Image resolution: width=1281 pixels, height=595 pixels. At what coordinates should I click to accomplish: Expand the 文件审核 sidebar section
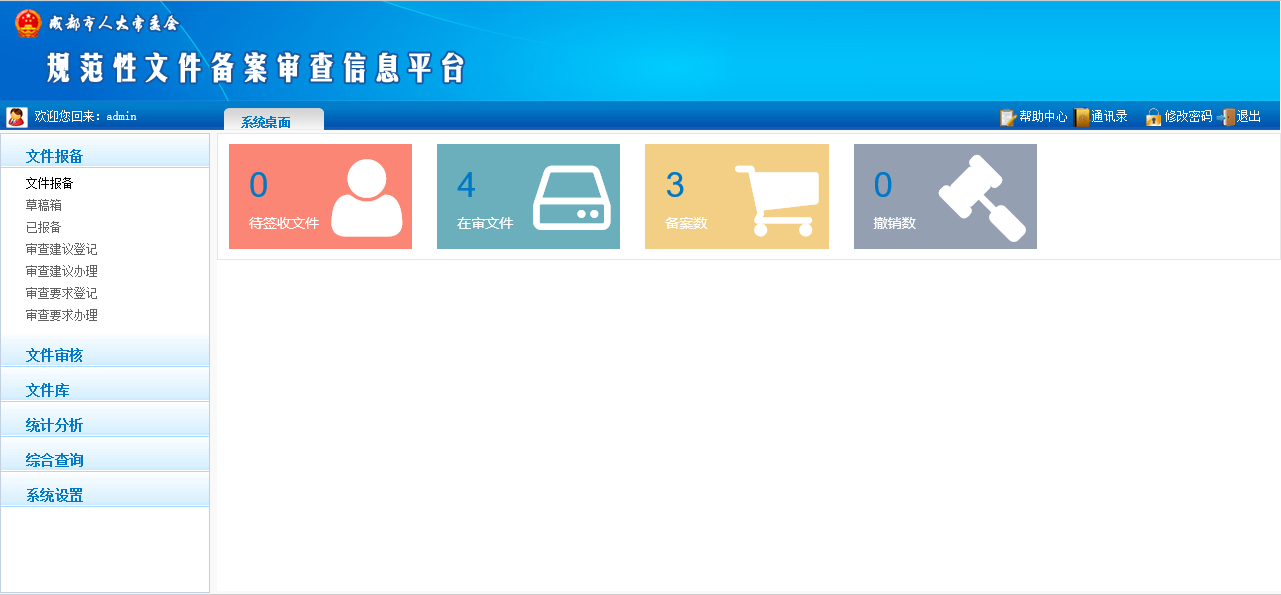coord(105,351)
